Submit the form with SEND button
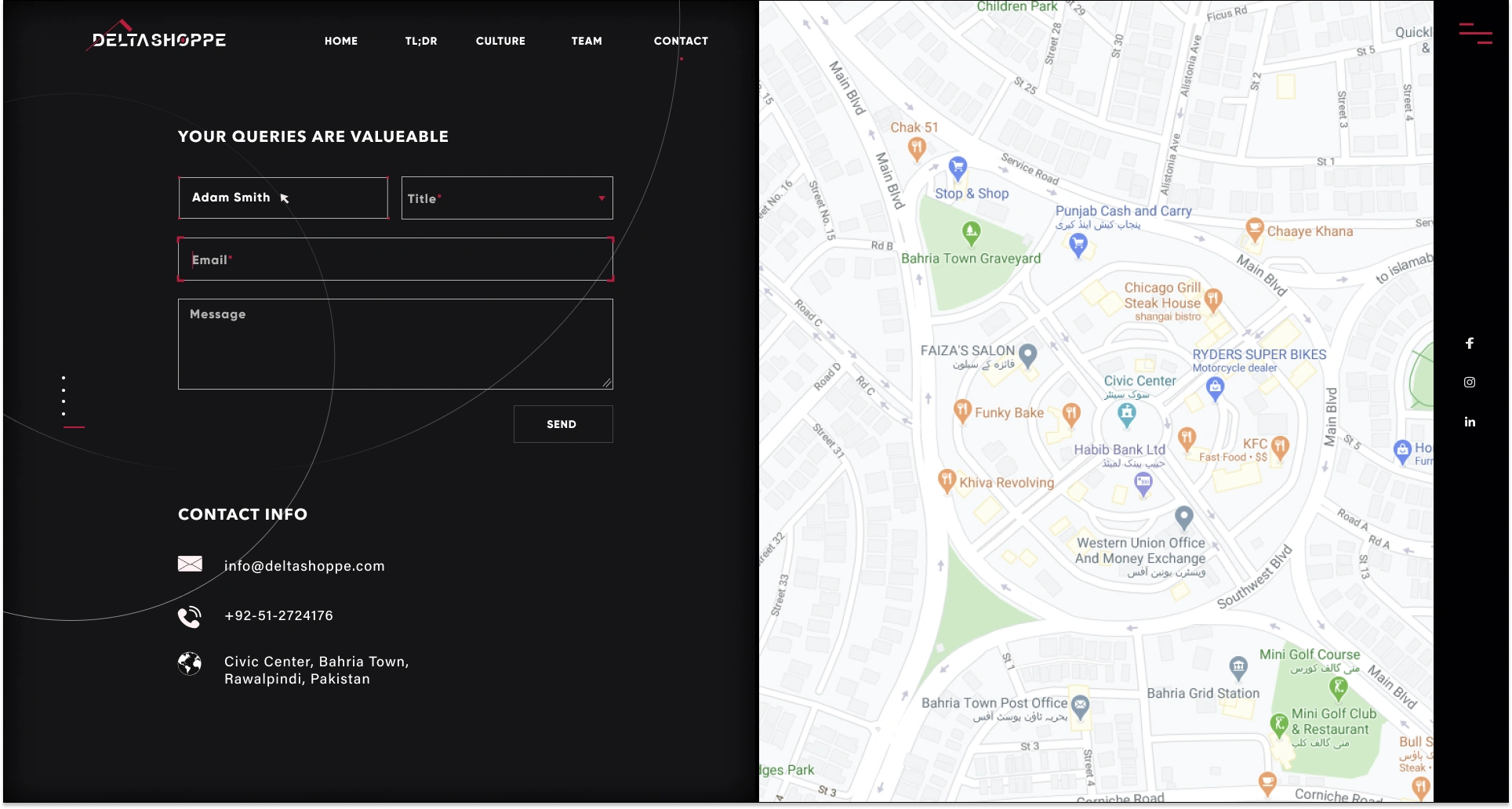 pyautogui.click(x=563, y=424)
